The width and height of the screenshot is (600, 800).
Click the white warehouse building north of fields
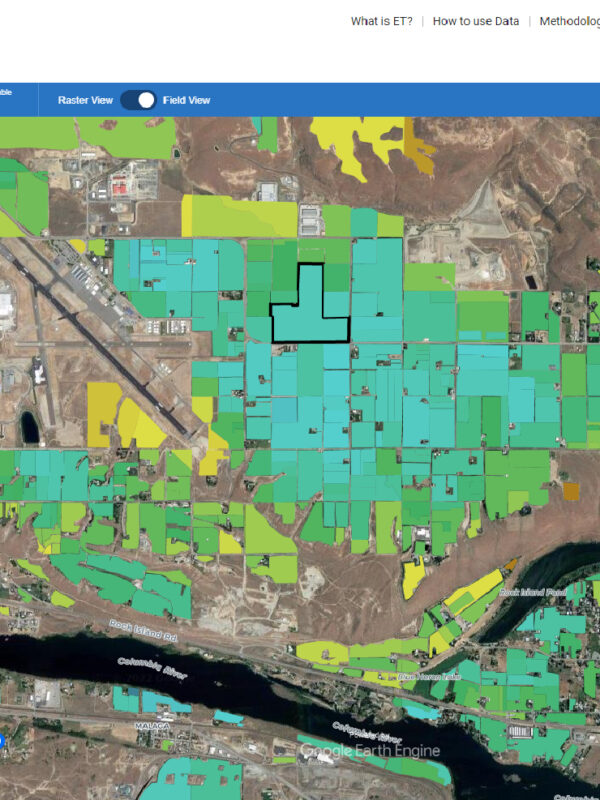pos(311,218)
